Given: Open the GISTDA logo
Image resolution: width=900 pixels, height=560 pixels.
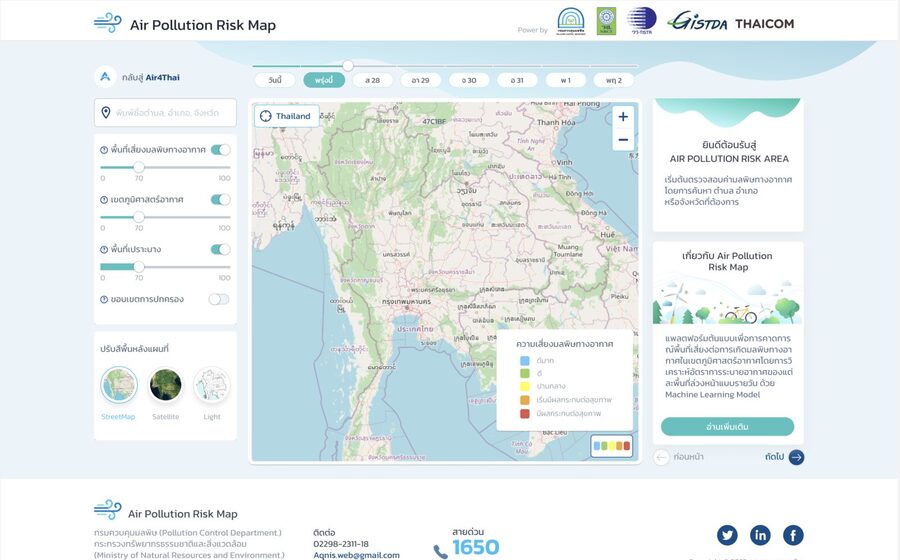Looking at the screenshot, I should pos(697,21).
